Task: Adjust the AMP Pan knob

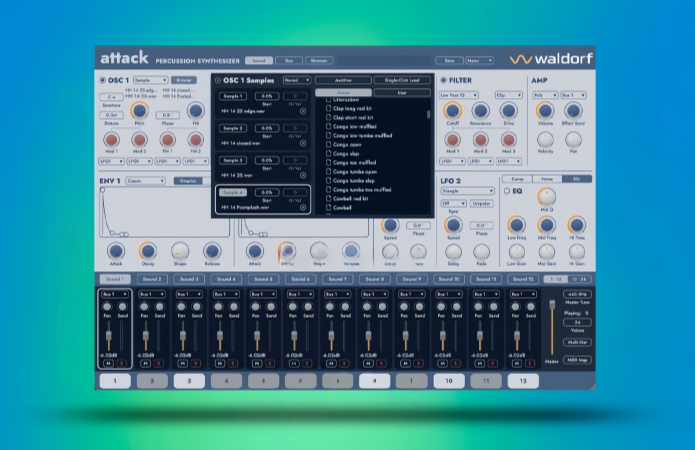Action: [x=573, y=140]
